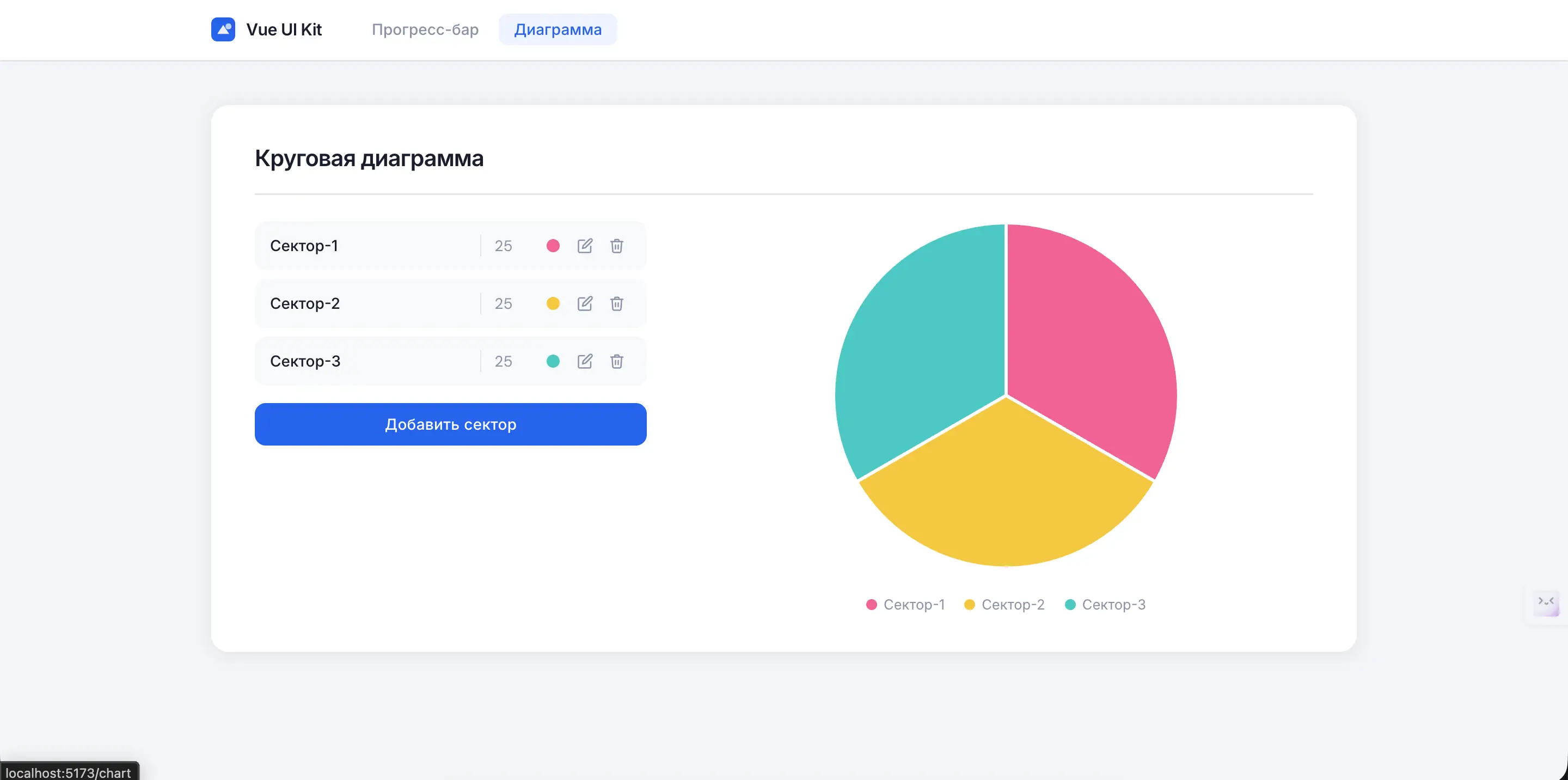Switch to the Прогресс-бар tab
The image size is (1568, 780).
point(425,29)
